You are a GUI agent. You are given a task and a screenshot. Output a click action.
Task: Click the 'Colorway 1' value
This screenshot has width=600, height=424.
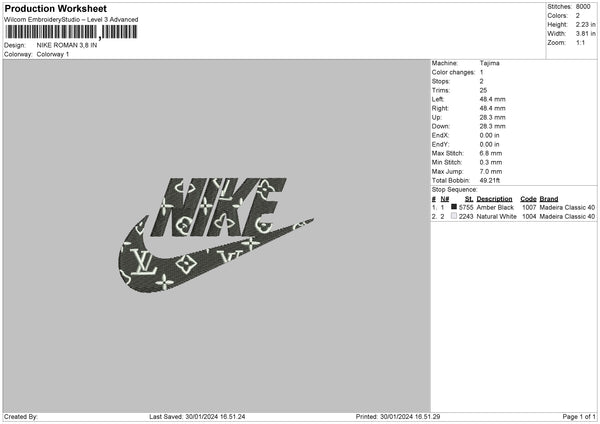[x=53, y=54]
